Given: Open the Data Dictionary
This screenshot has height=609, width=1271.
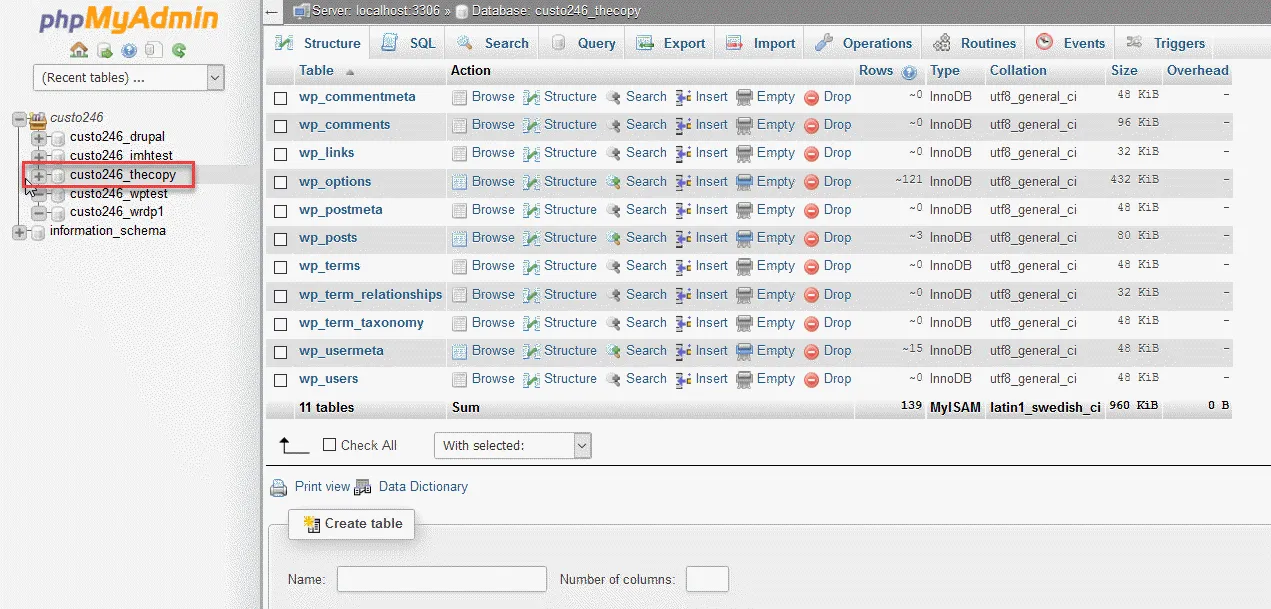Looking at the screenshot, I should point(423,487).
